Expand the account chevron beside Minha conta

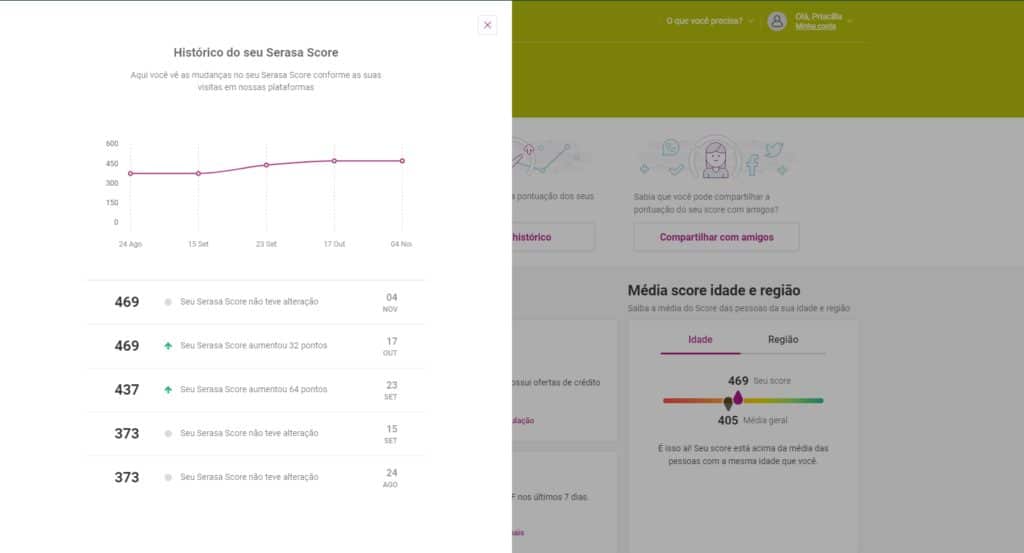coord(850,22)
